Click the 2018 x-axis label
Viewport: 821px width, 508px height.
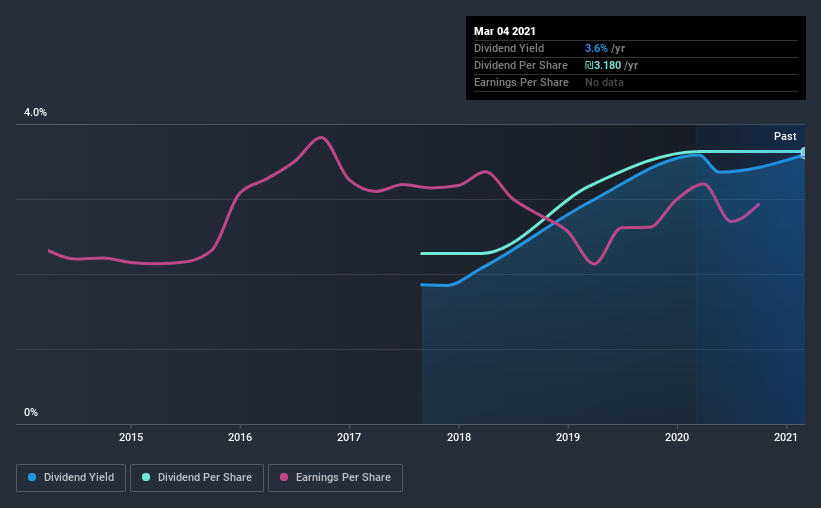coord(459,437)
